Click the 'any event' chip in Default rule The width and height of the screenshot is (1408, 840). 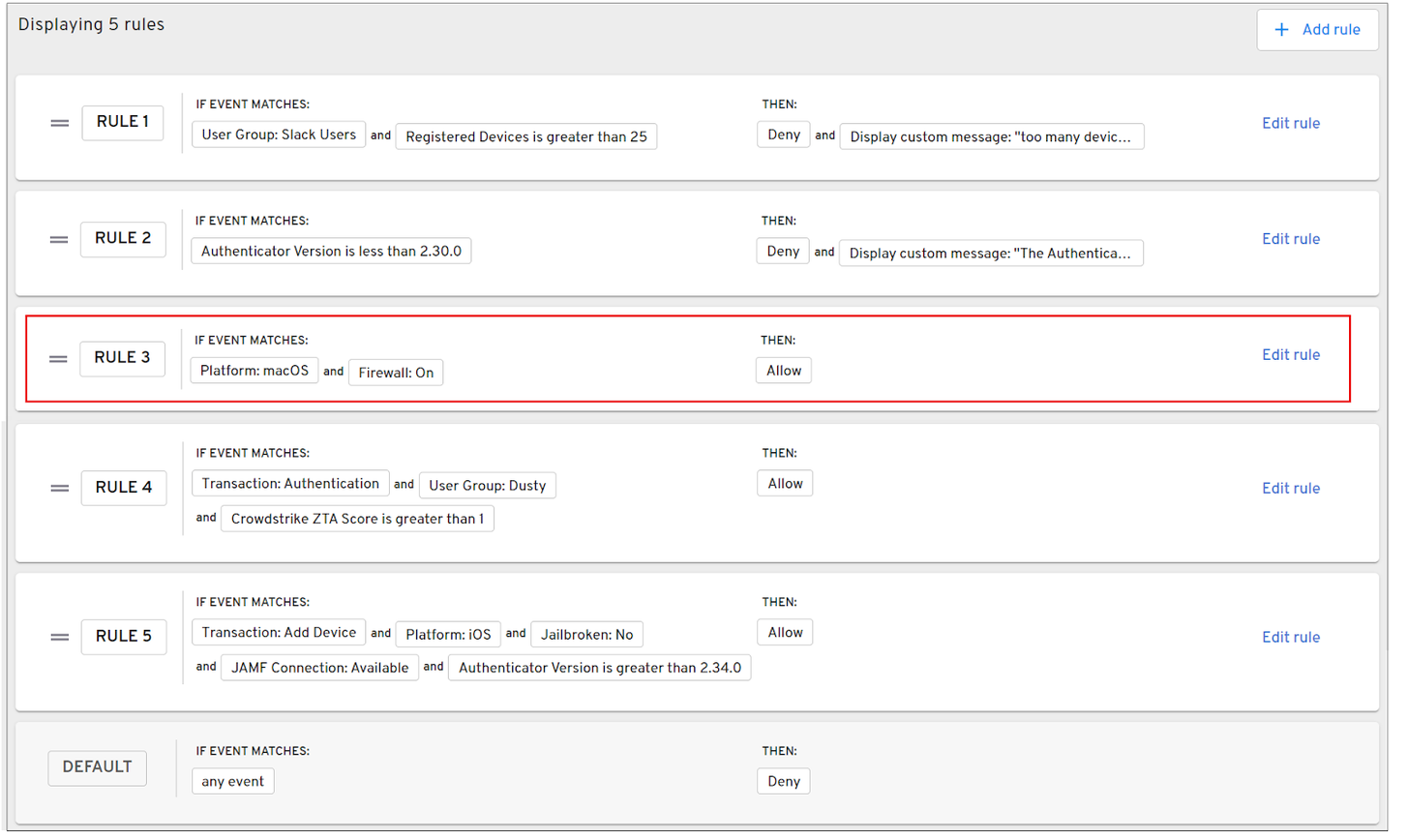232,782
